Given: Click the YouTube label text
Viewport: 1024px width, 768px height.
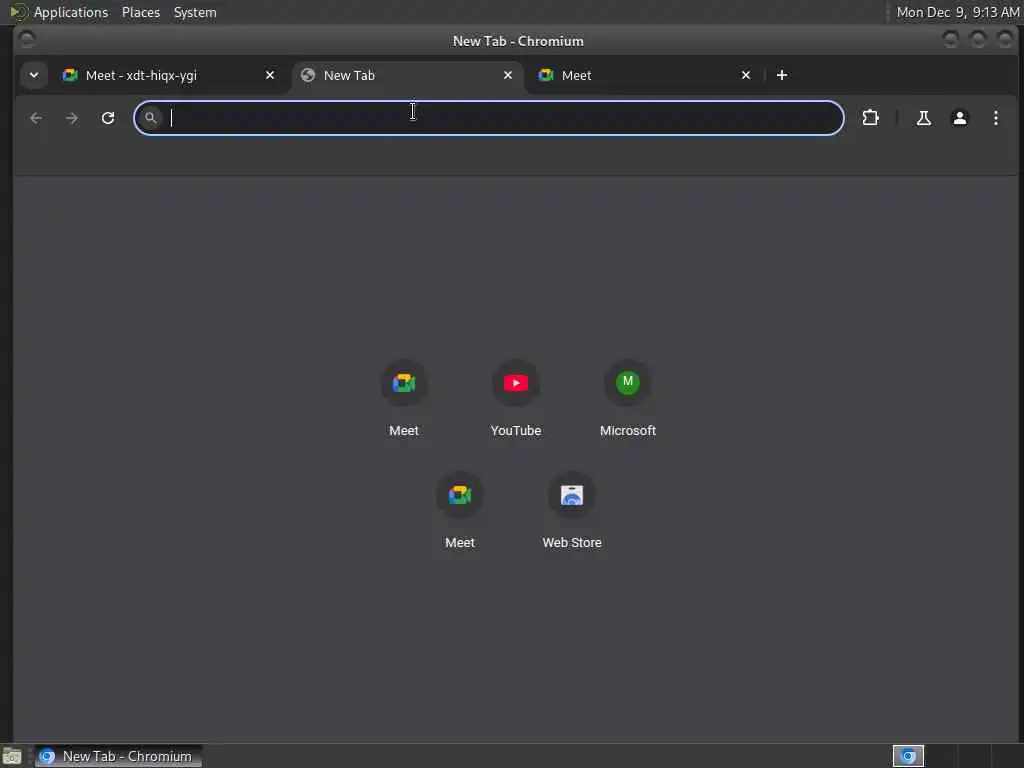Looking at the screenshot, I should coord(516,430).
